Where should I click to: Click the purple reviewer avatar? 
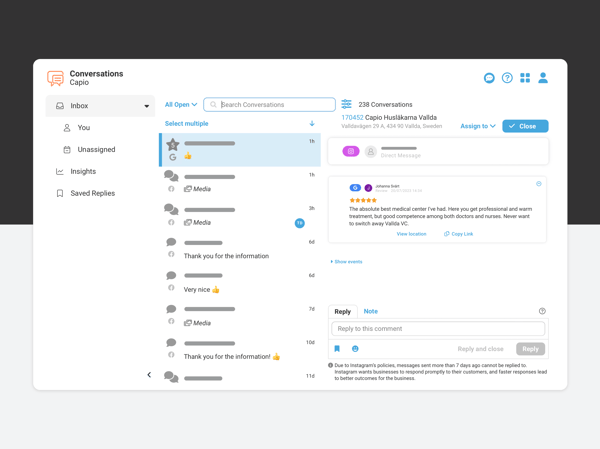tap(368, 188)
